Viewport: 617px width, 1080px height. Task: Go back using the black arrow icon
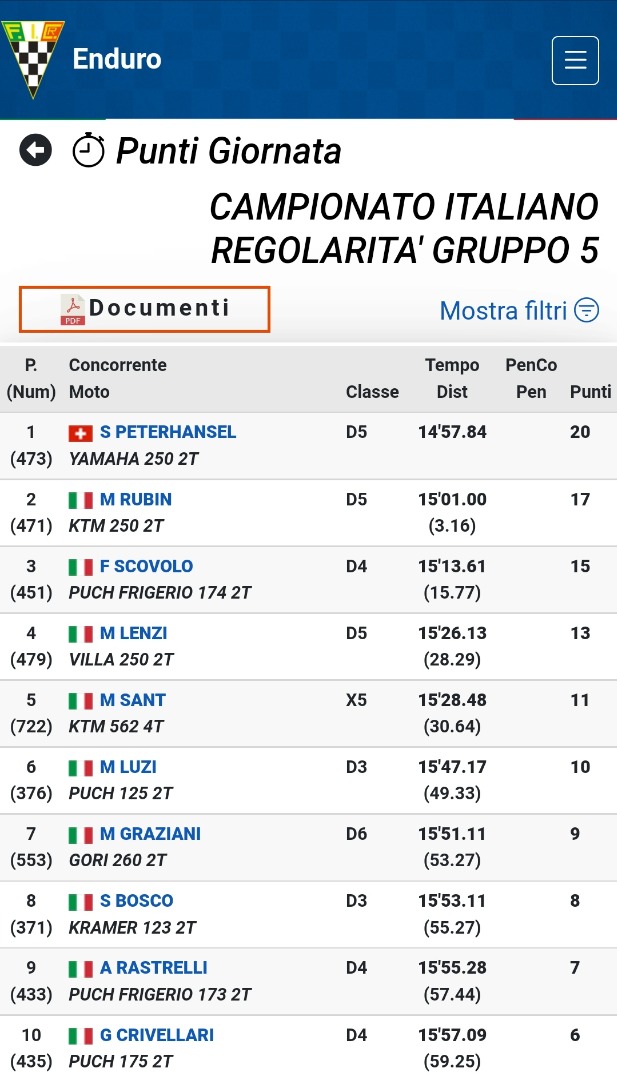(35, 150)
